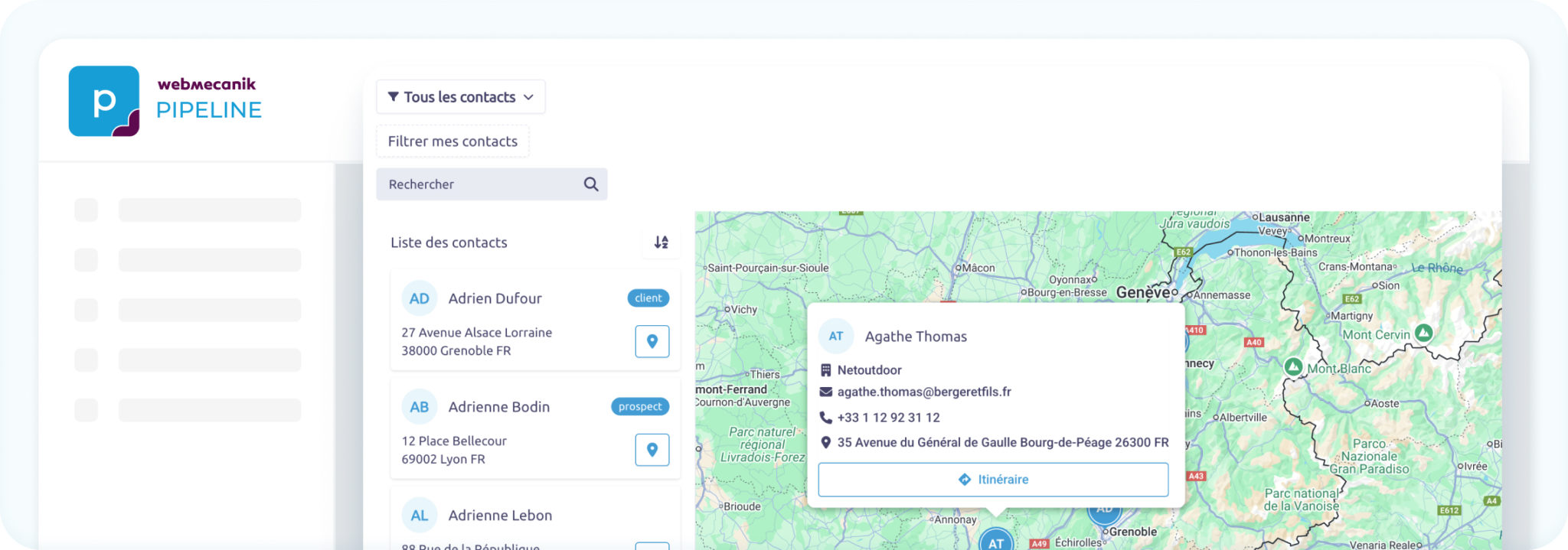Click the Vichy label on the map
The image size is (1568, 550).
743,310
